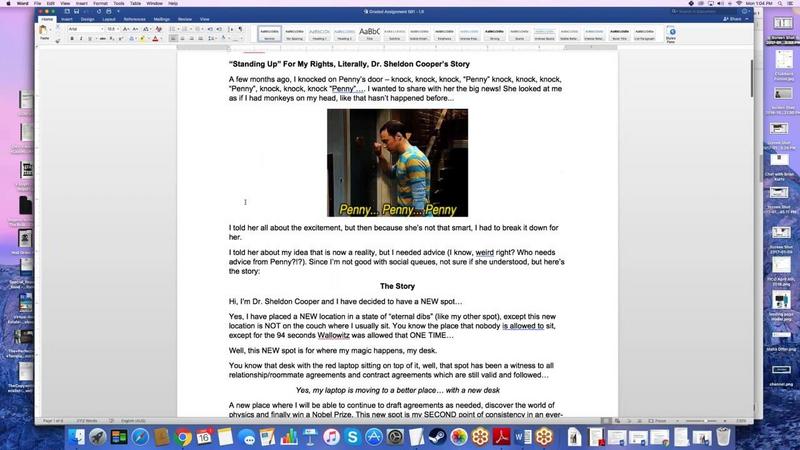Screen dimensions: 800x450
Task: Click the Shading paint bucket icon
Action: point(223,38)
